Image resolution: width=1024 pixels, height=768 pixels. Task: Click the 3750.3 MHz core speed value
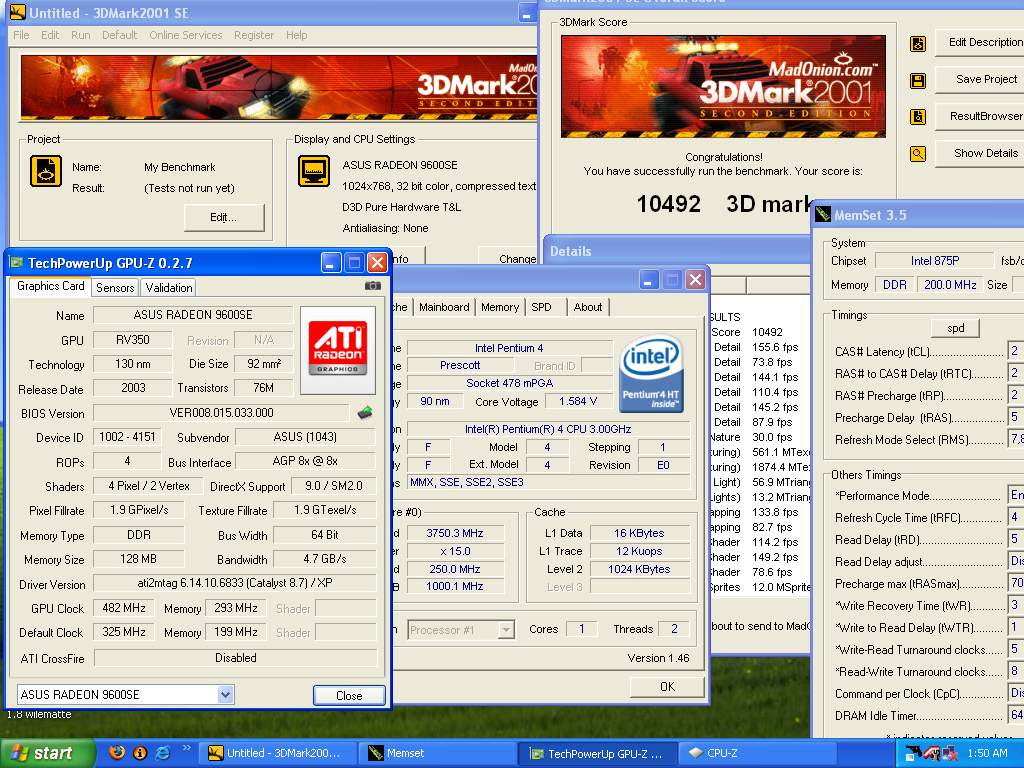(x=455, y=534)
